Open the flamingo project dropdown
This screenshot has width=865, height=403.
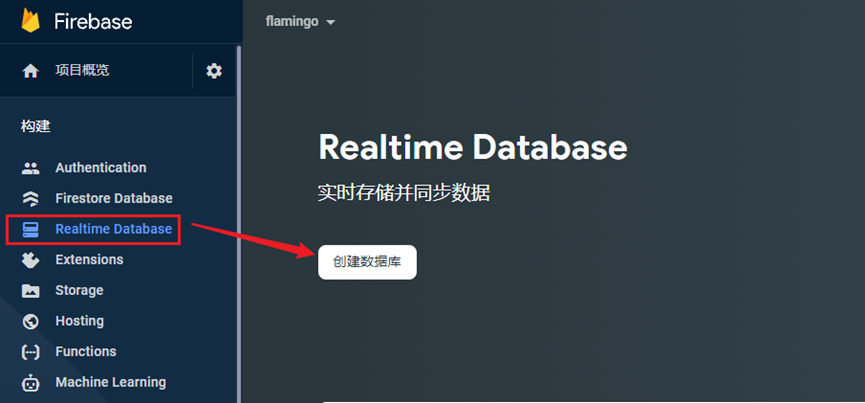point(300,22)
